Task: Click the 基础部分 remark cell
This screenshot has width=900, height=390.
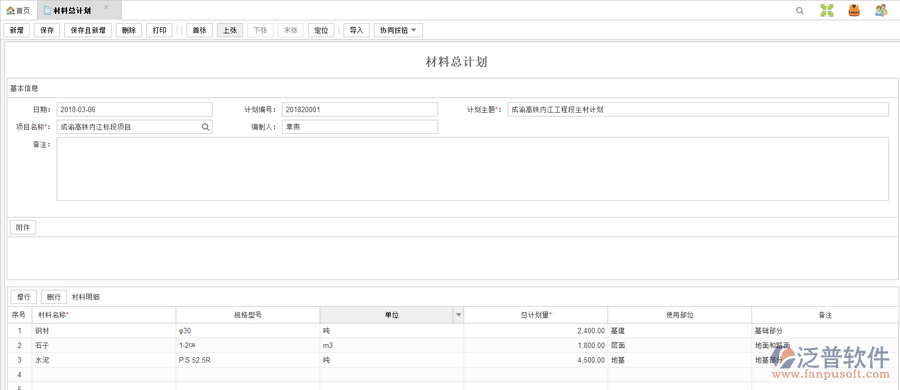Action: [825, 331]
